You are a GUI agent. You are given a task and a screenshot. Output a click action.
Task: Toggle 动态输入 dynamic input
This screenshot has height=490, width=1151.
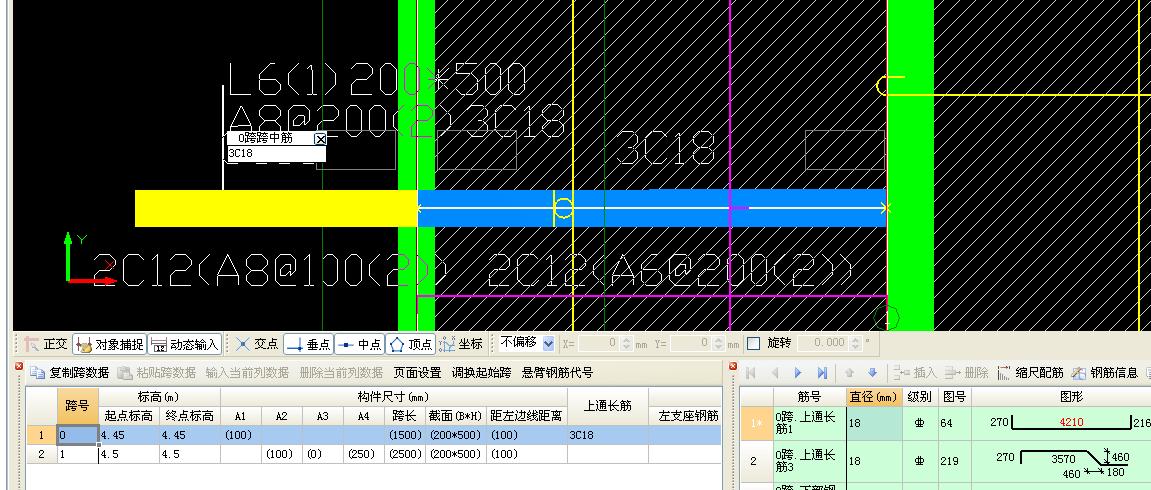[184, 343]
